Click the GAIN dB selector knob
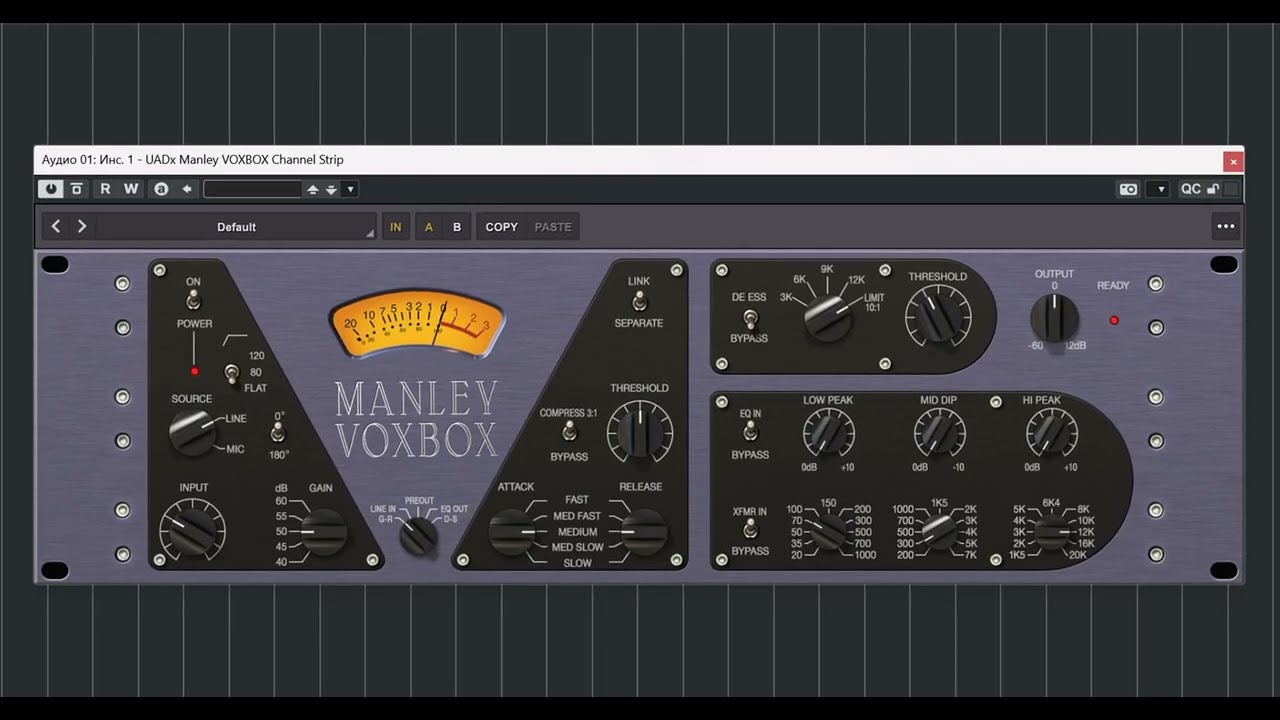 (323, 531)
